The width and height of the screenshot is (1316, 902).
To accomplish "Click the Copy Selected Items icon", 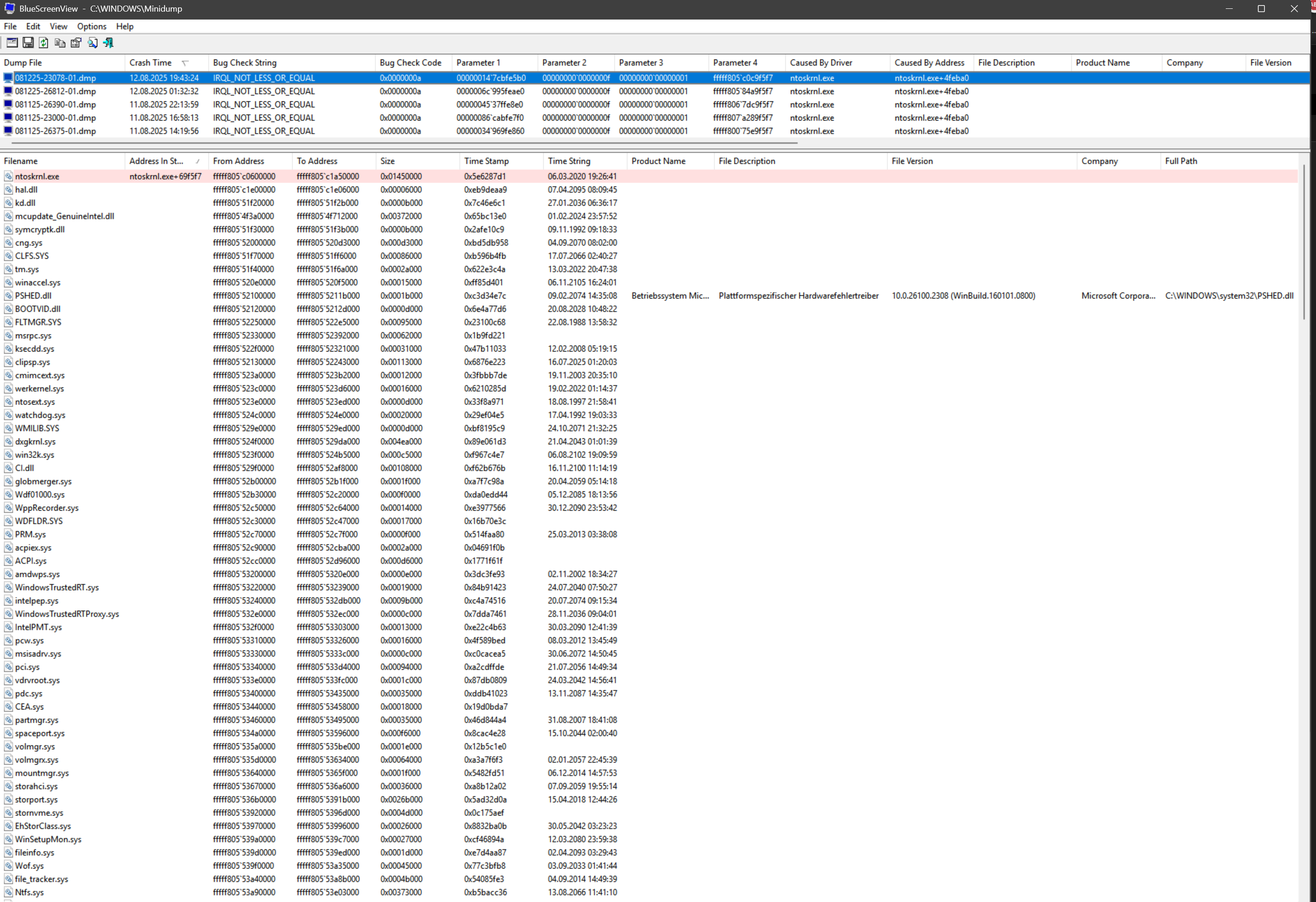I will coord(60,42).
